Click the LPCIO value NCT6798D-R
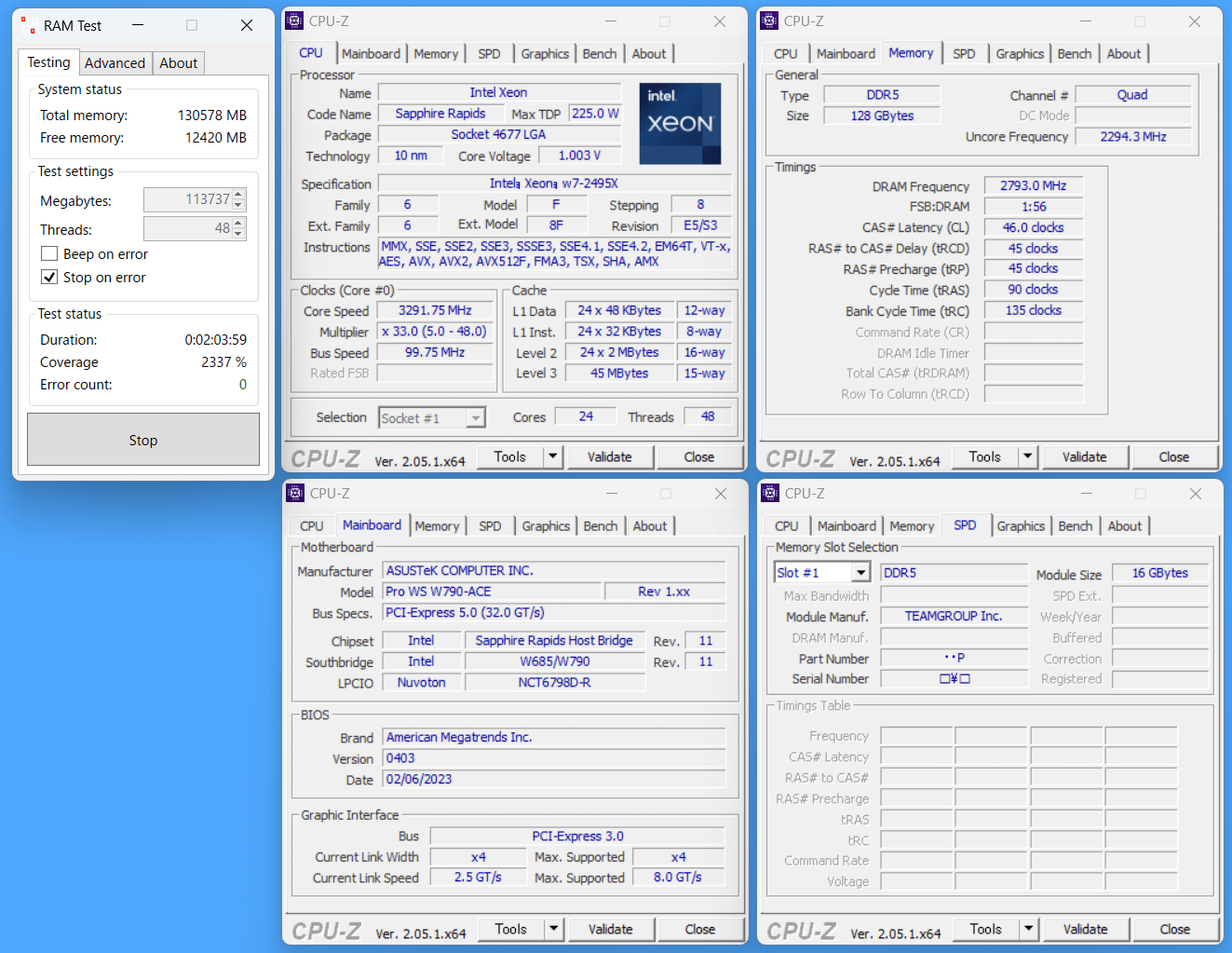 tap(555, 682)
